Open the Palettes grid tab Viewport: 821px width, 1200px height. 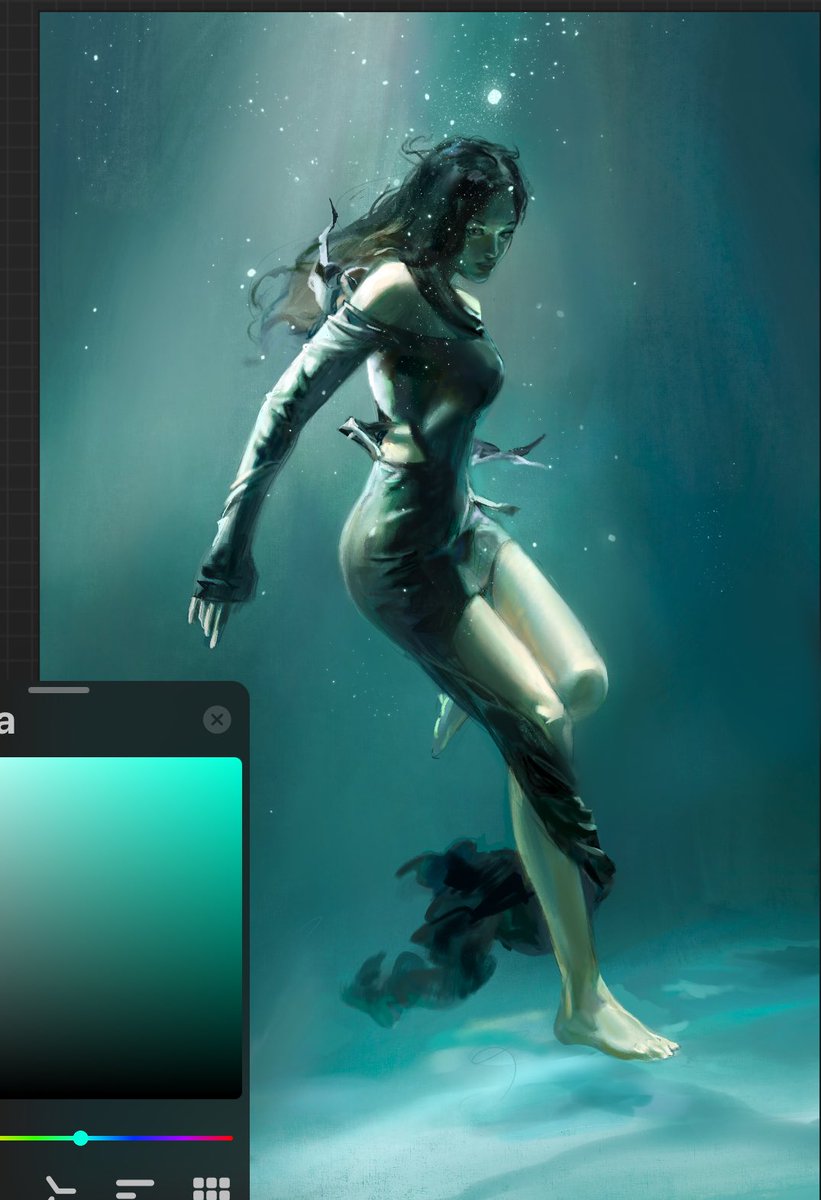click(211, 1188)
